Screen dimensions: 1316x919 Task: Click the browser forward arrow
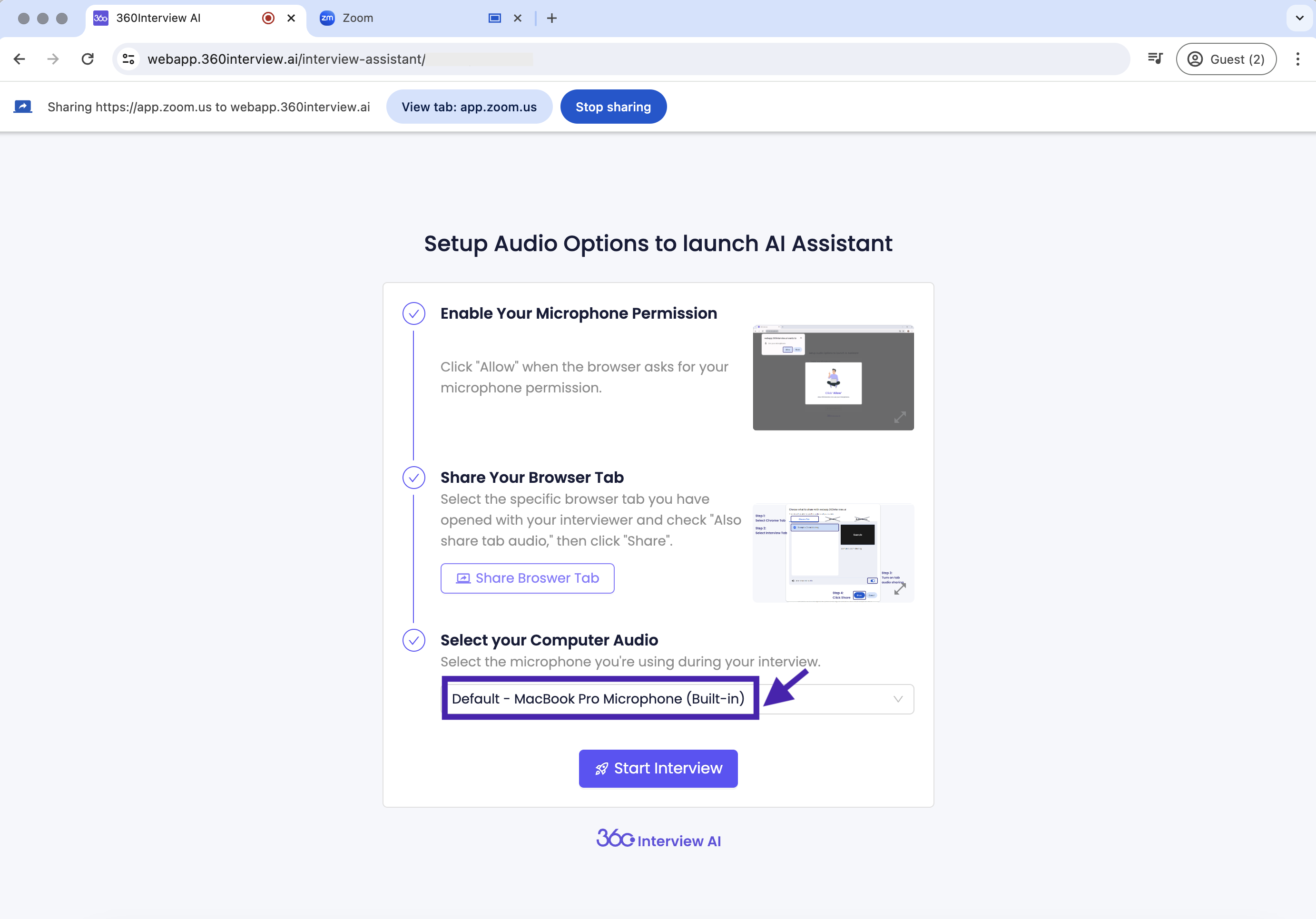[x=53, y=59]
